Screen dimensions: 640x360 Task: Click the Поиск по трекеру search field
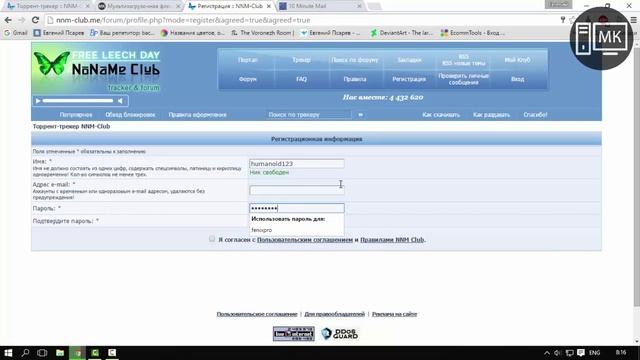coord(308,115)
